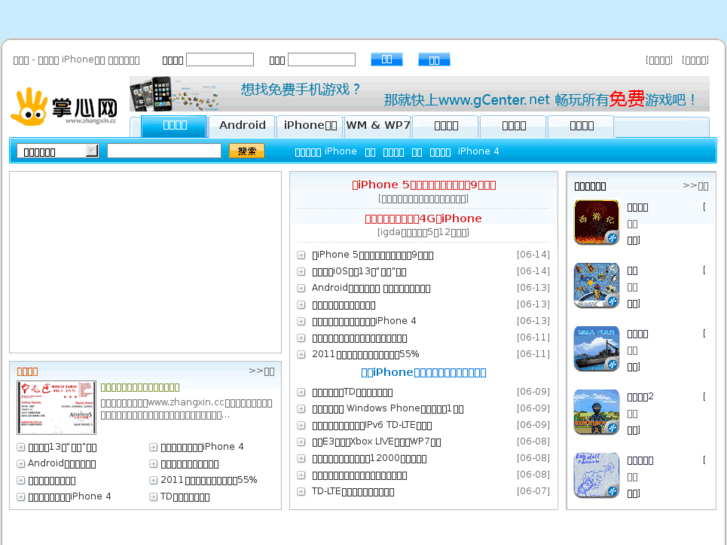Click the igda subtitle under 4G iPhone headline

click(423, 232)
